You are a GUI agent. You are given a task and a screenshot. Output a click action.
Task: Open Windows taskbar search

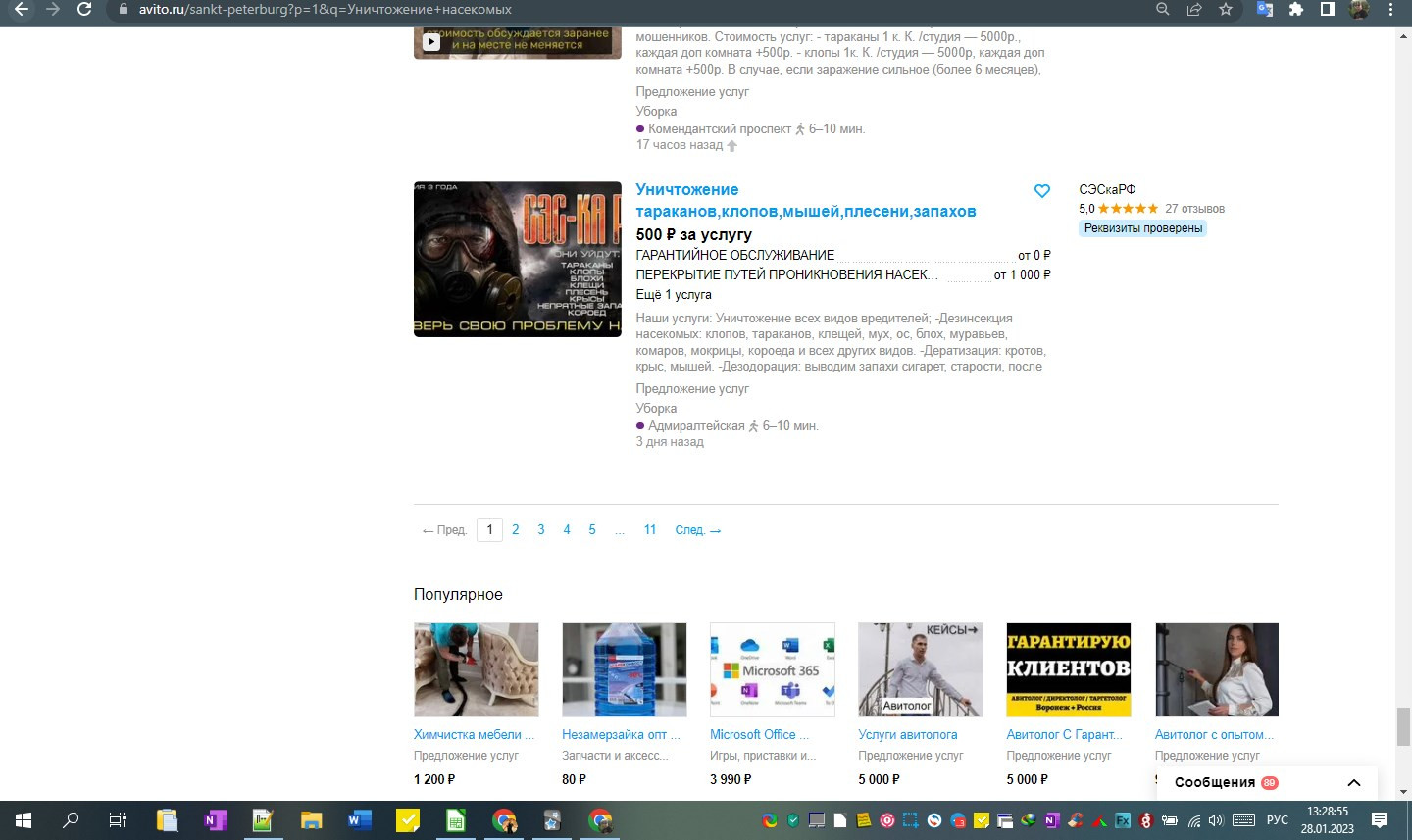pos(71,820)
